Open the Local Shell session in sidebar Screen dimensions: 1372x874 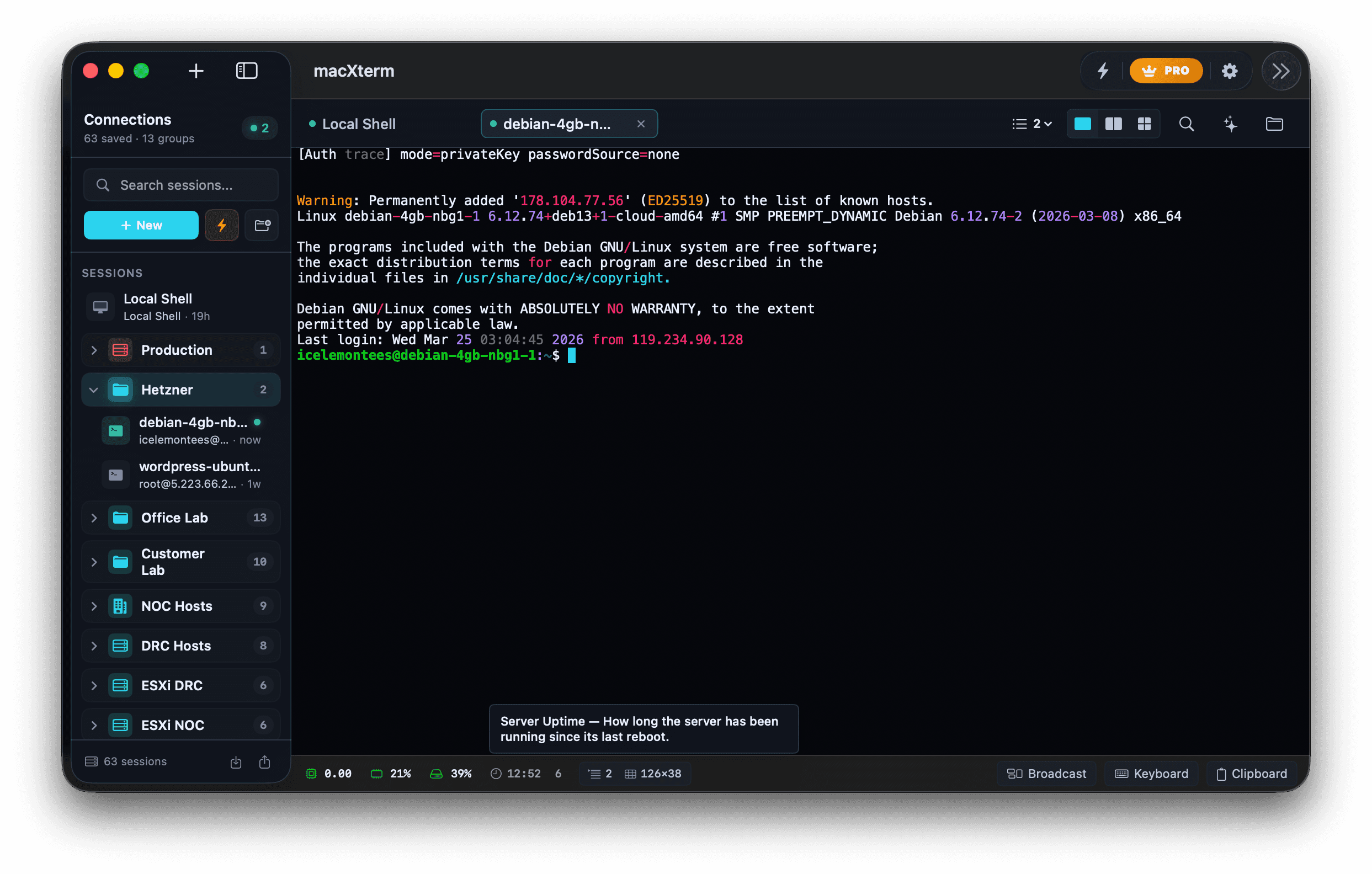click(180, 307)
